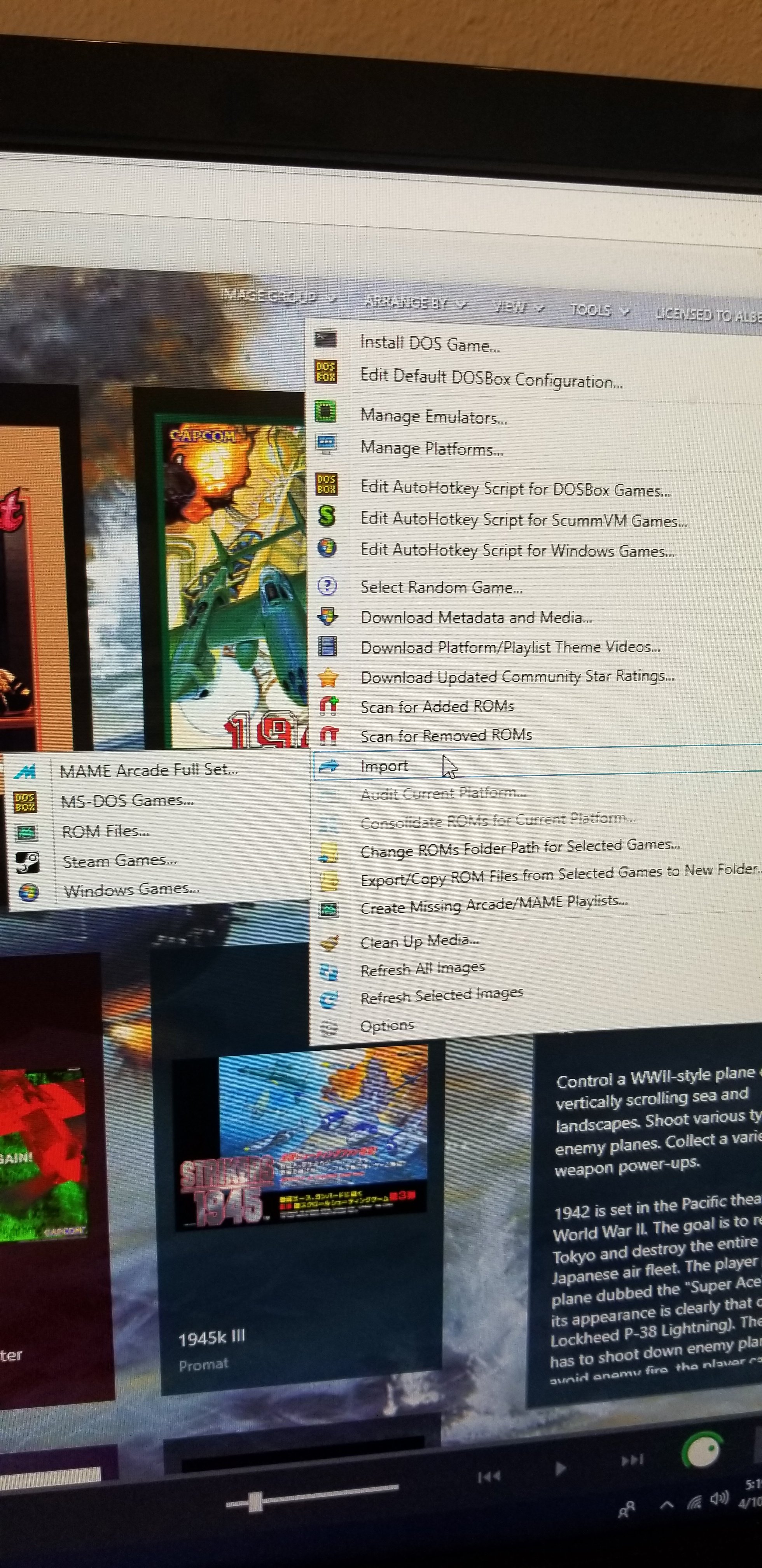Click the MAME logo icon in Import submenu

(x=25, y=772)
